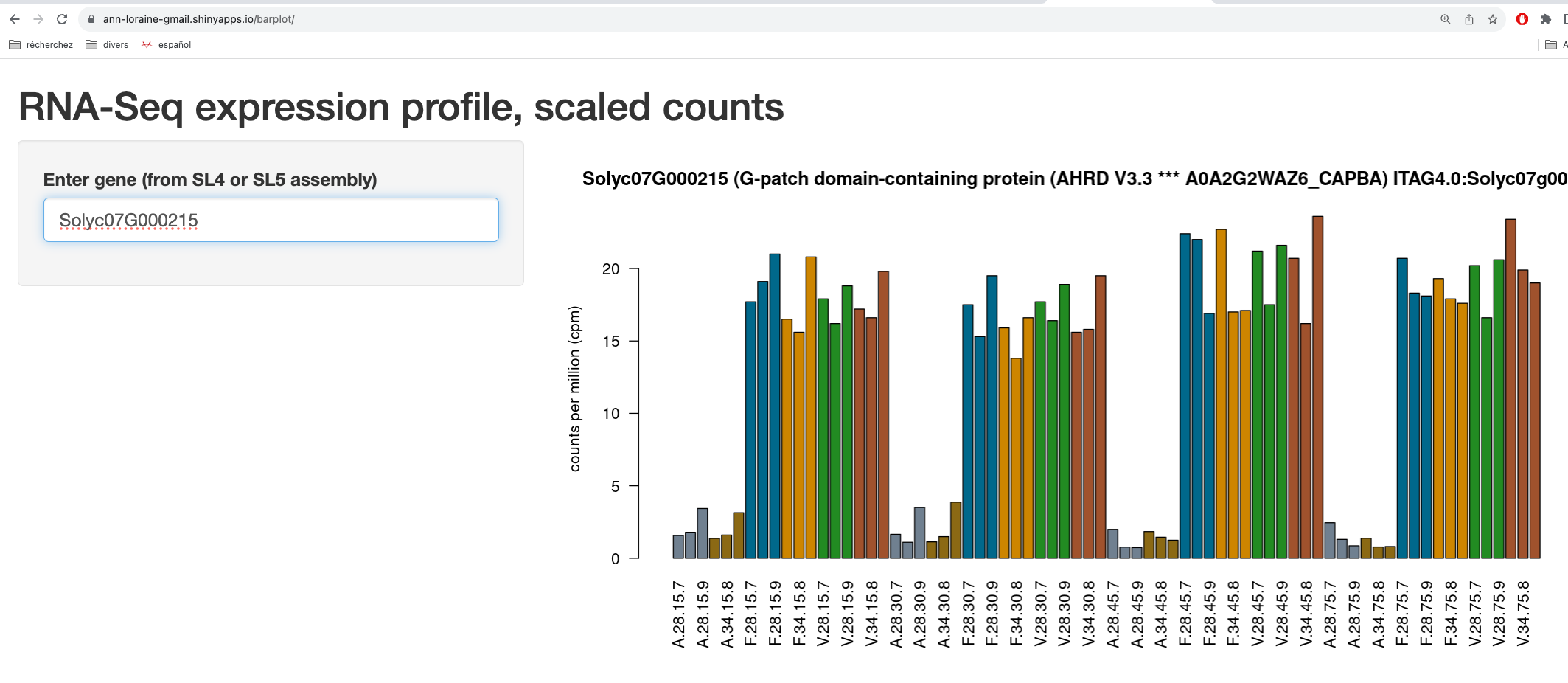
Task: Click the RNA-Seq expression profile heading
Action: [x=400, y=108]
